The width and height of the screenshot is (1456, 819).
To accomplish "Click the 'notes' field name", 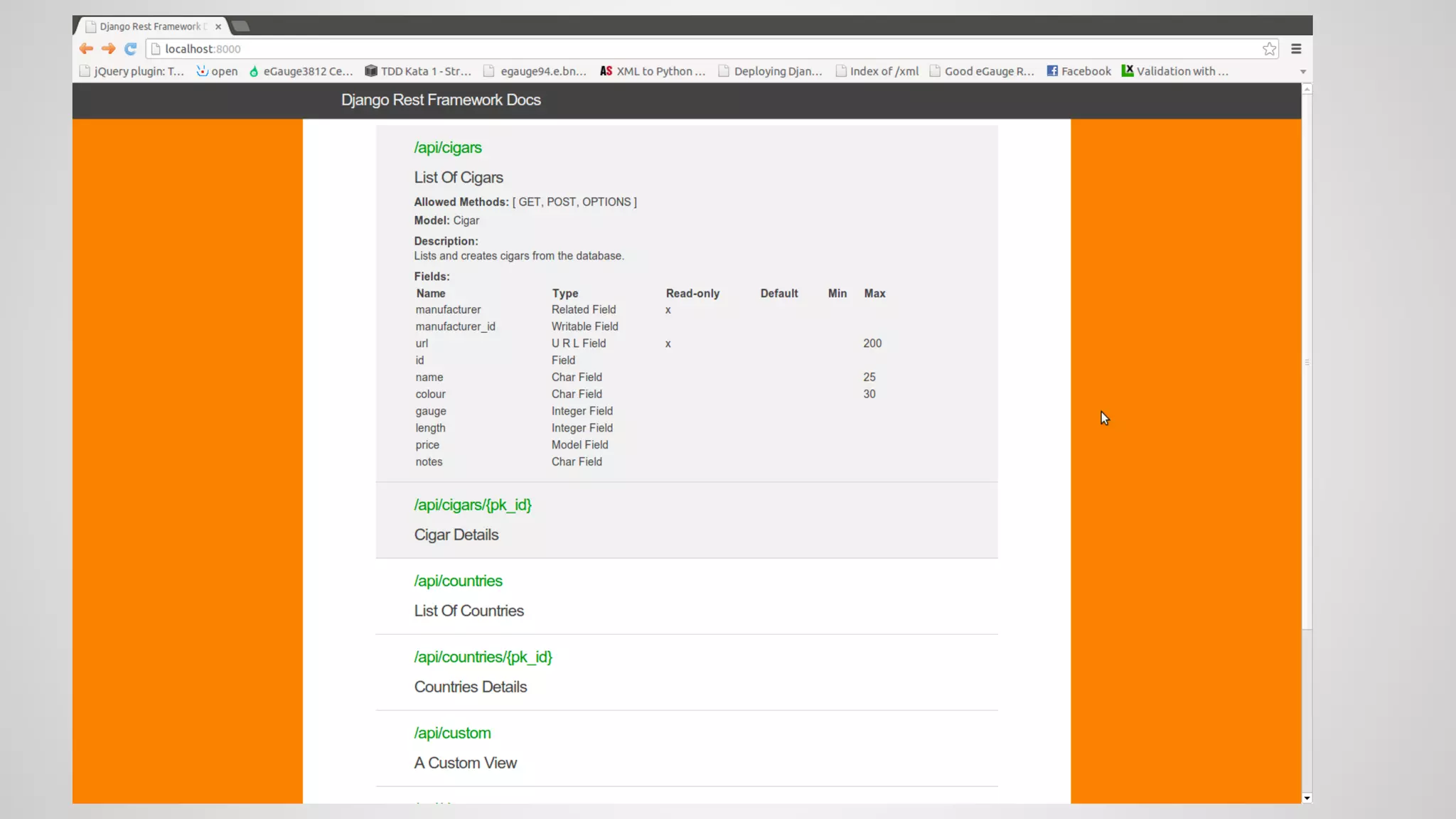I will click(x=429, y=462).
